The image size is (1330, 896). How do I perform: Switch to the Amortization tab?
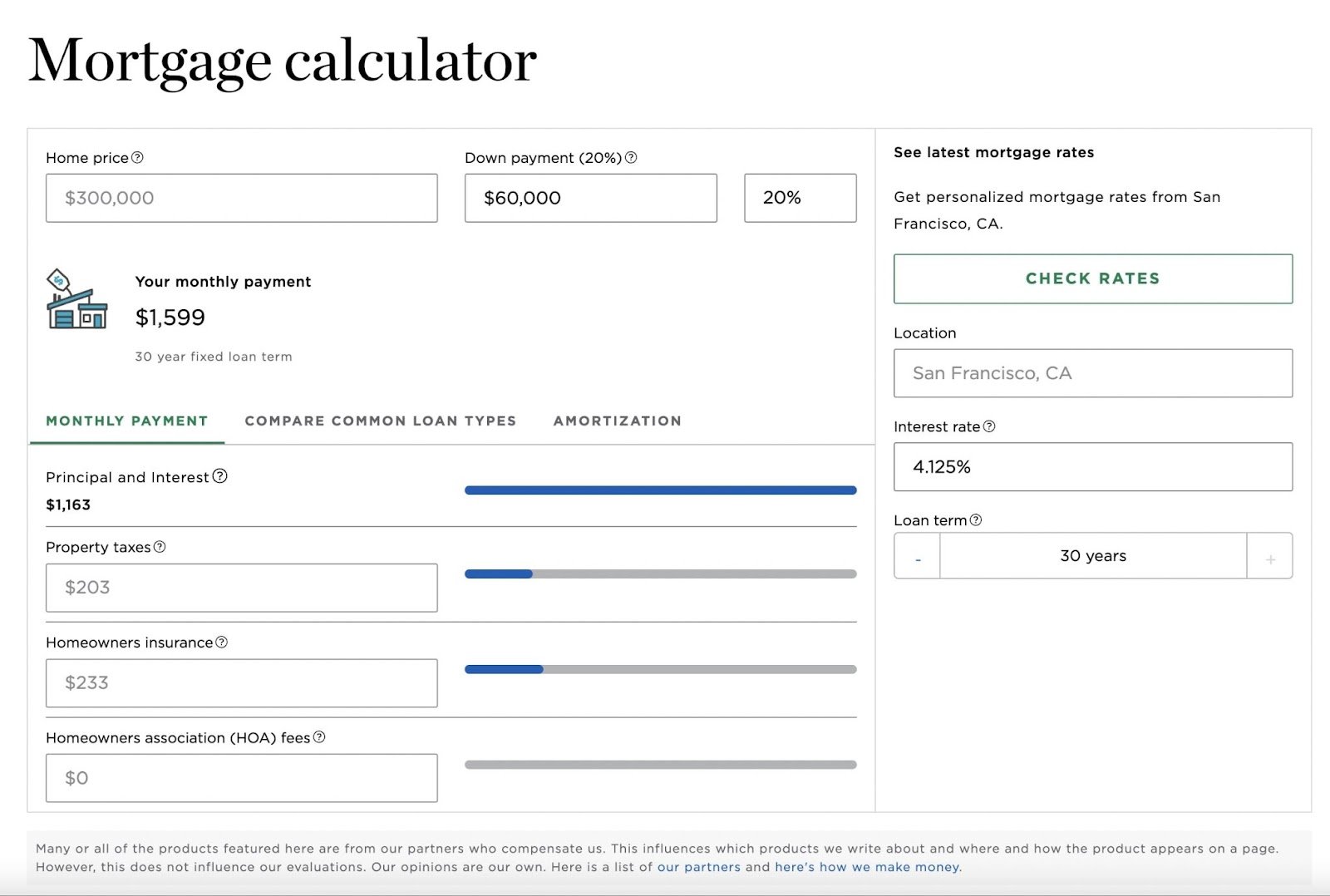pyautogui.click(x=618, y=421)
